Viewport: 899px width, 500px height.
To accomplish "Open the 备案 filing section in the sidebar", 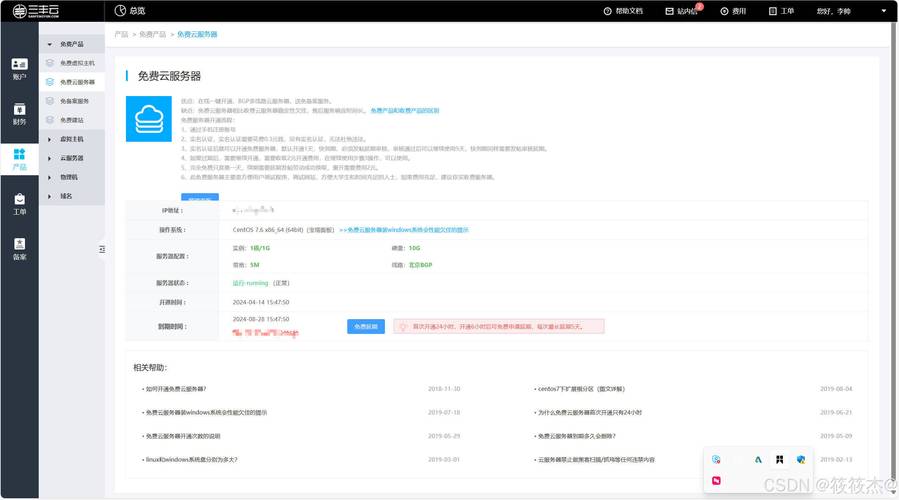I will (19, 249).
